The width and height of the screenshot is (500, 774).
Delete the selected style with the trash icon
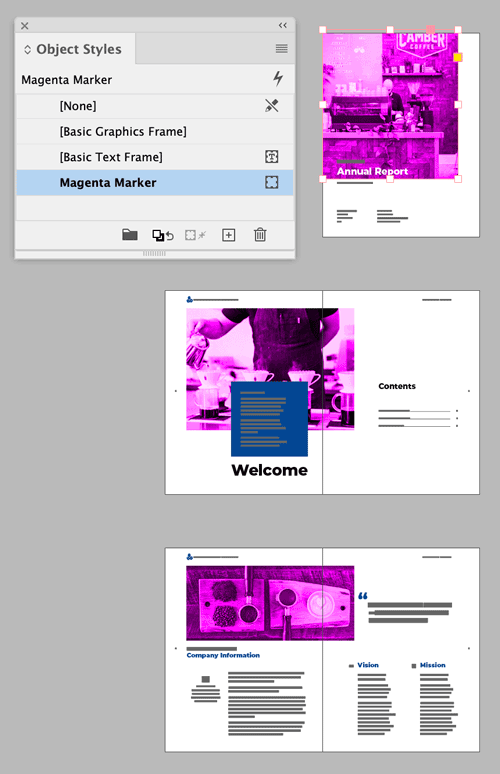point(260,234)
